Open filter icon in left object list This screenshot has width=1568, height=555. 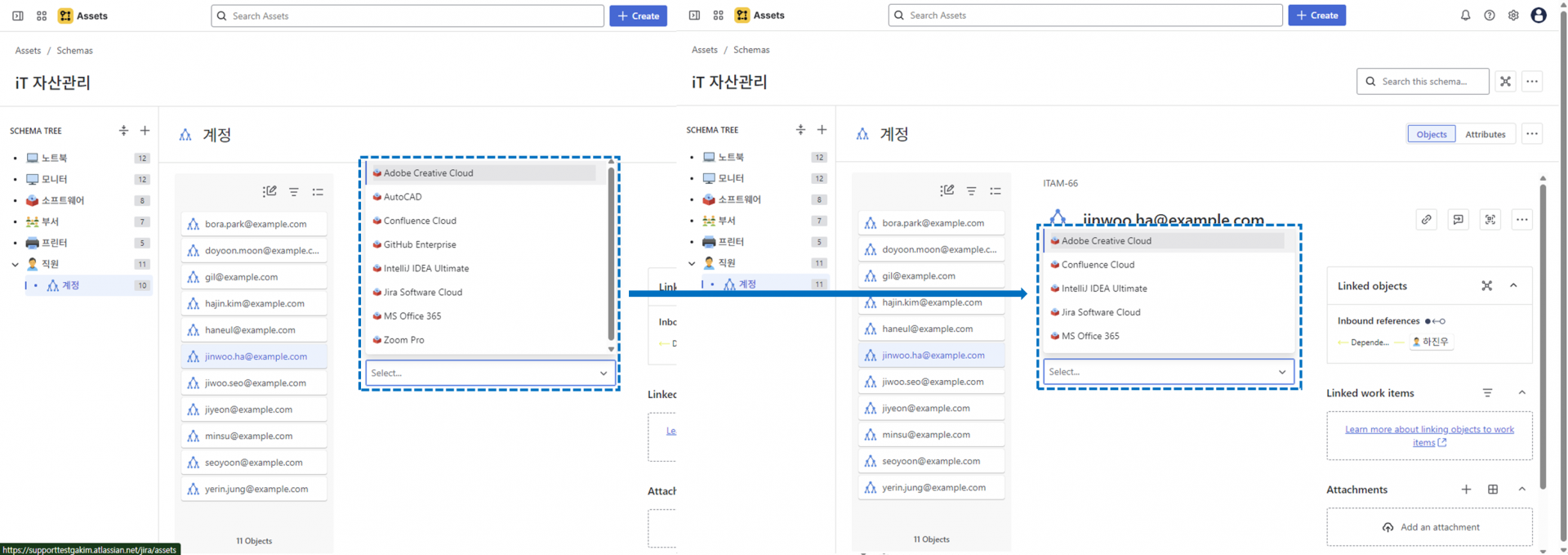coord(294,192)
